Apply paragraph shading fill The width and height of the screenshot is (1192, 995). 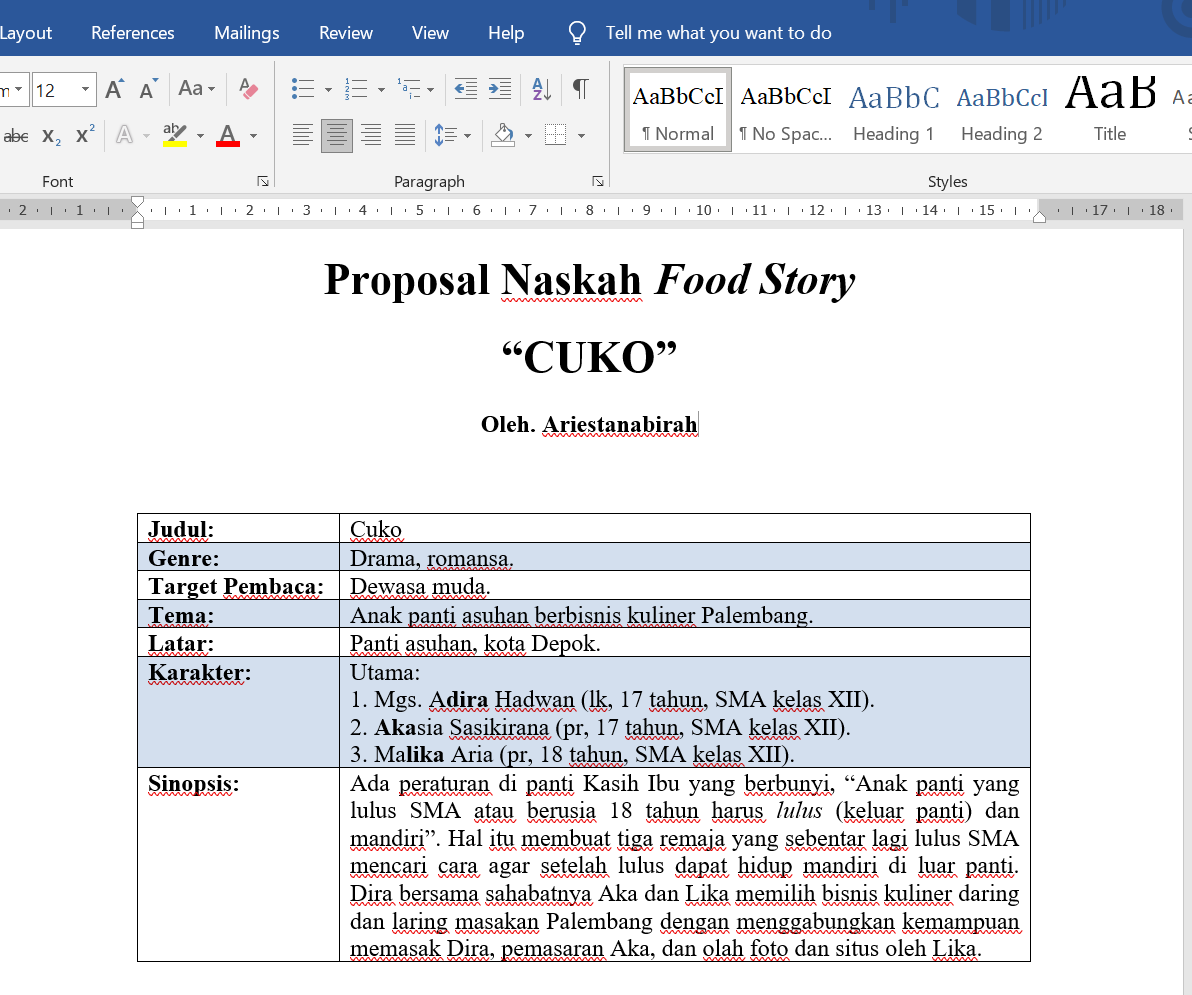(x=502, y=136)
